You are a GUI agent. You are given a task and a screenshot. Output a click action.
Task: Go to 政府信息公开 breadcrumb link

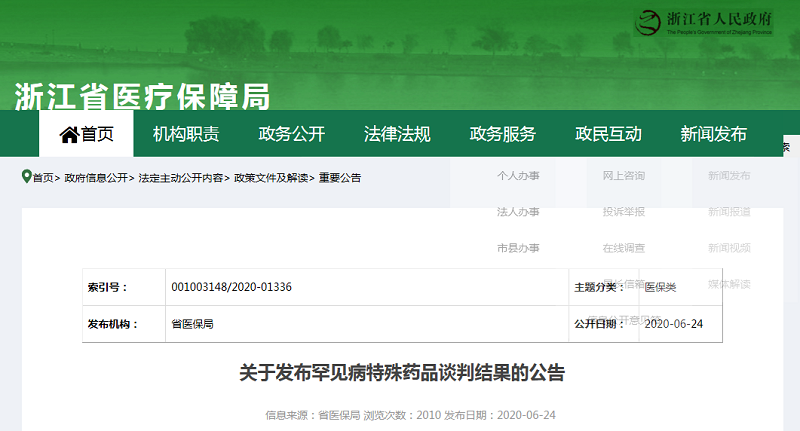click(x=96, y=178)
